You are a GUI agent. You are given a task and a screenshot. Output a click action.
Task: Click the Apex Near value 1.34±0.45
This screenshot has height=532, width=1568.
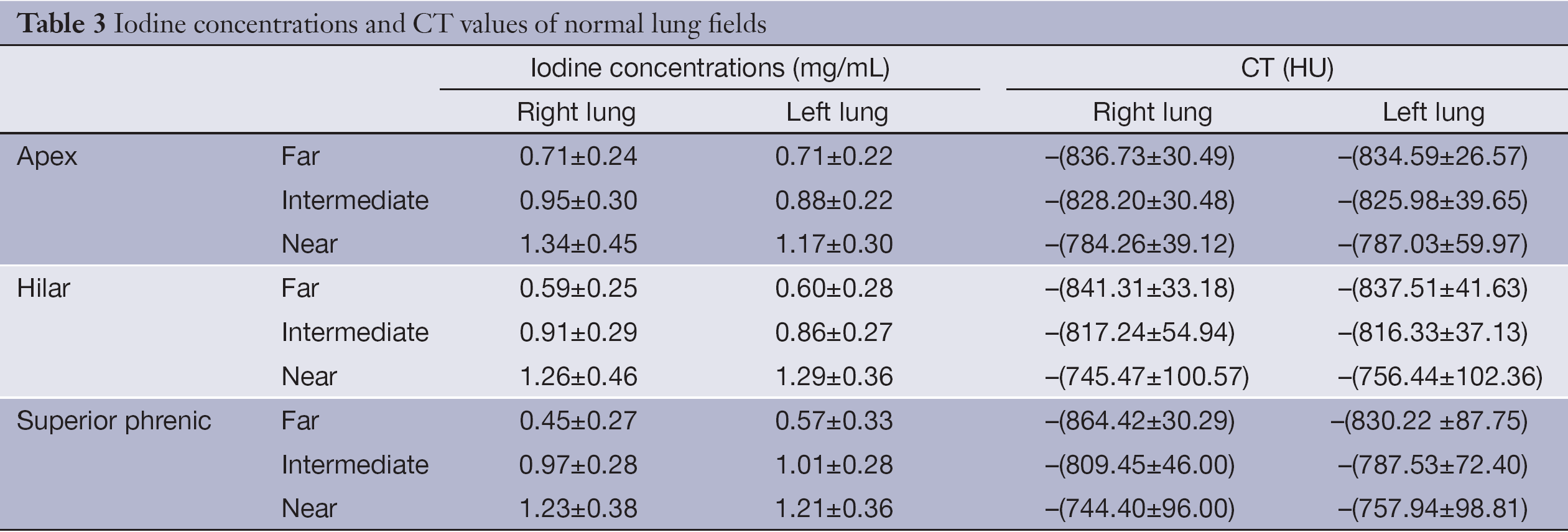click(578, 244)
